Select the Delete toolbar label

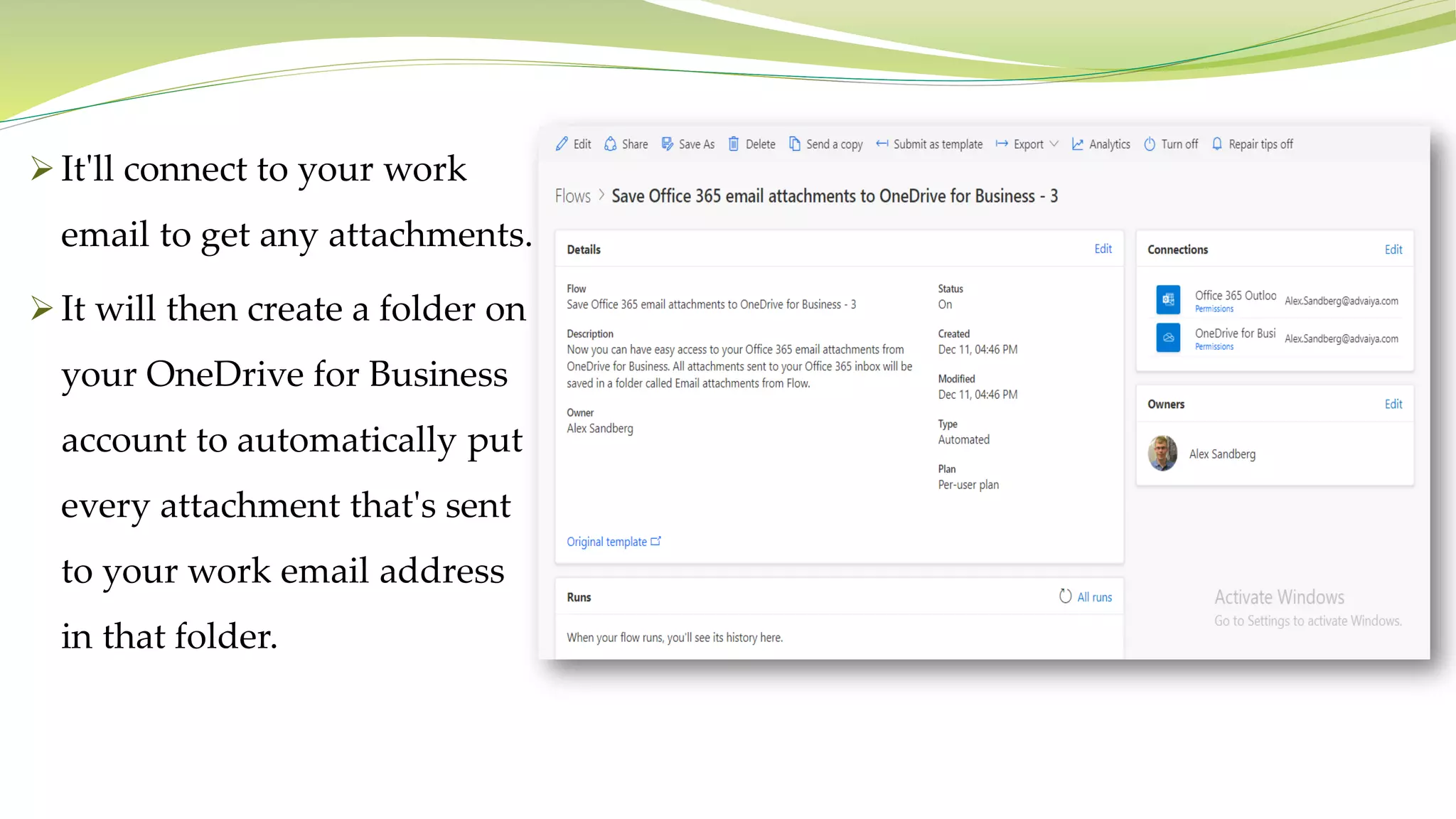(x=760, y=144)
